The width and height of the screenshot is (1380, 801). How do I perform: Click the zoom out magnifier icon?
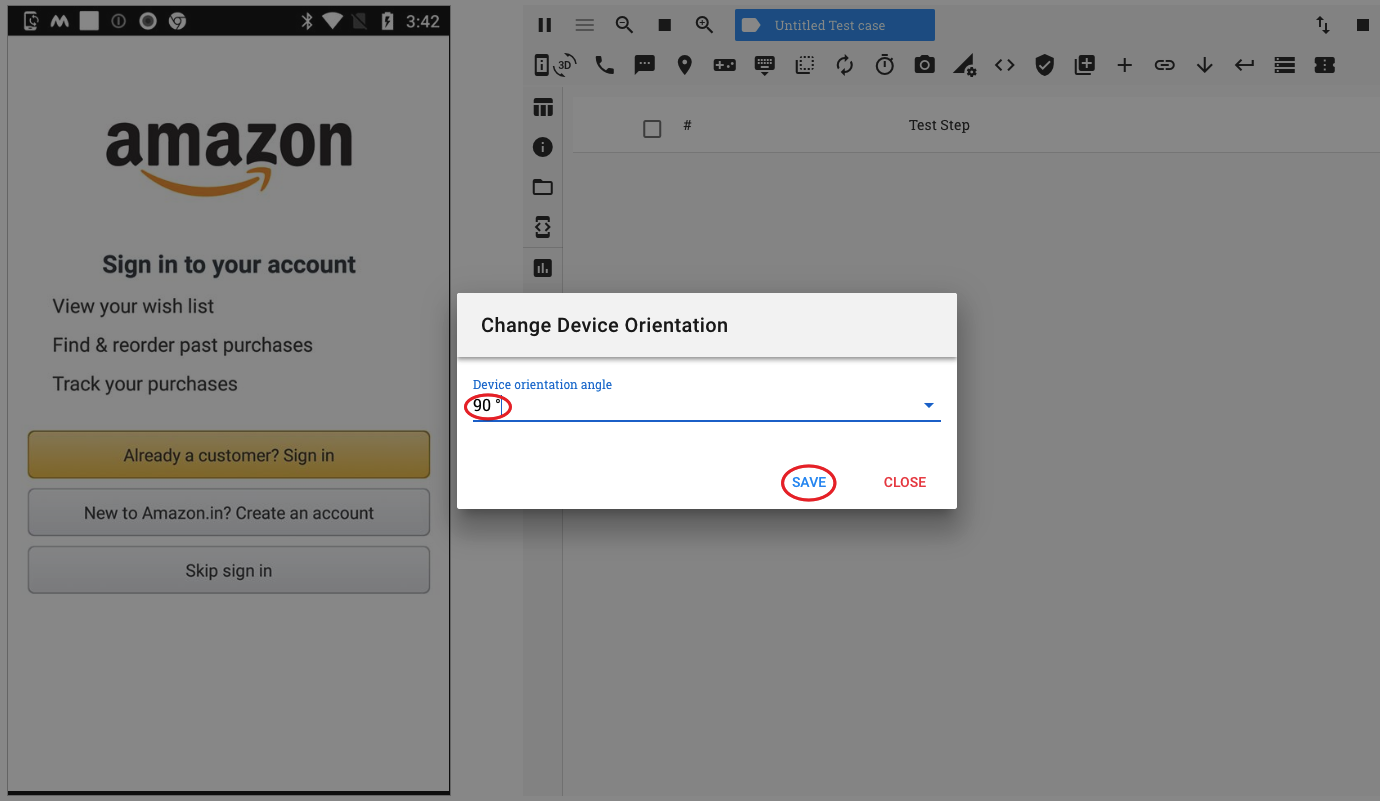click(624, 25)
